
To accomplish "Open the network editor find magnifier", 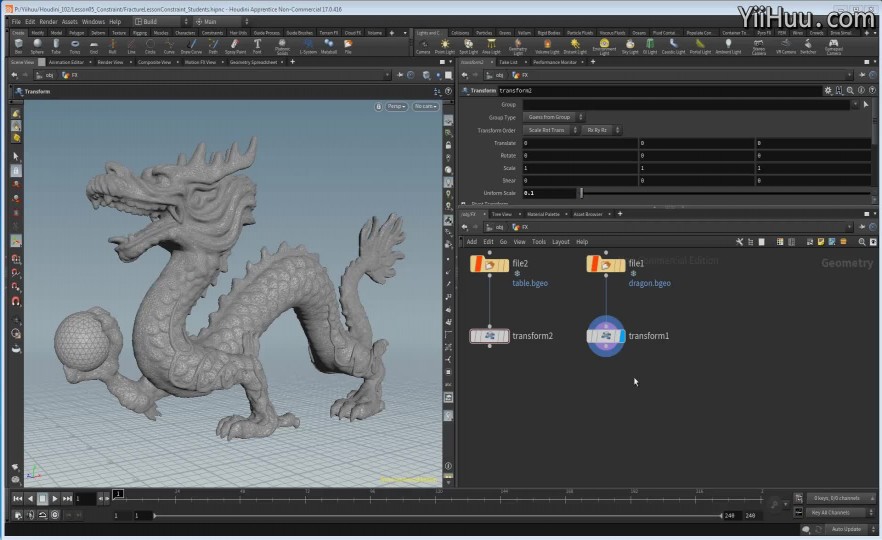I will click(x=862, y=242).
